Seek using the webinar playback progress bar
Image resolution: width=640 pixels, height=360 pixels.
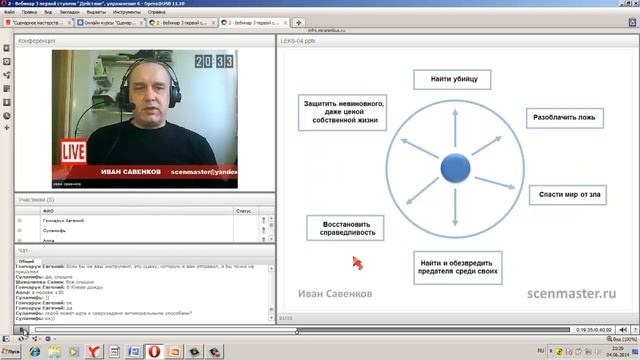[302, 330]
